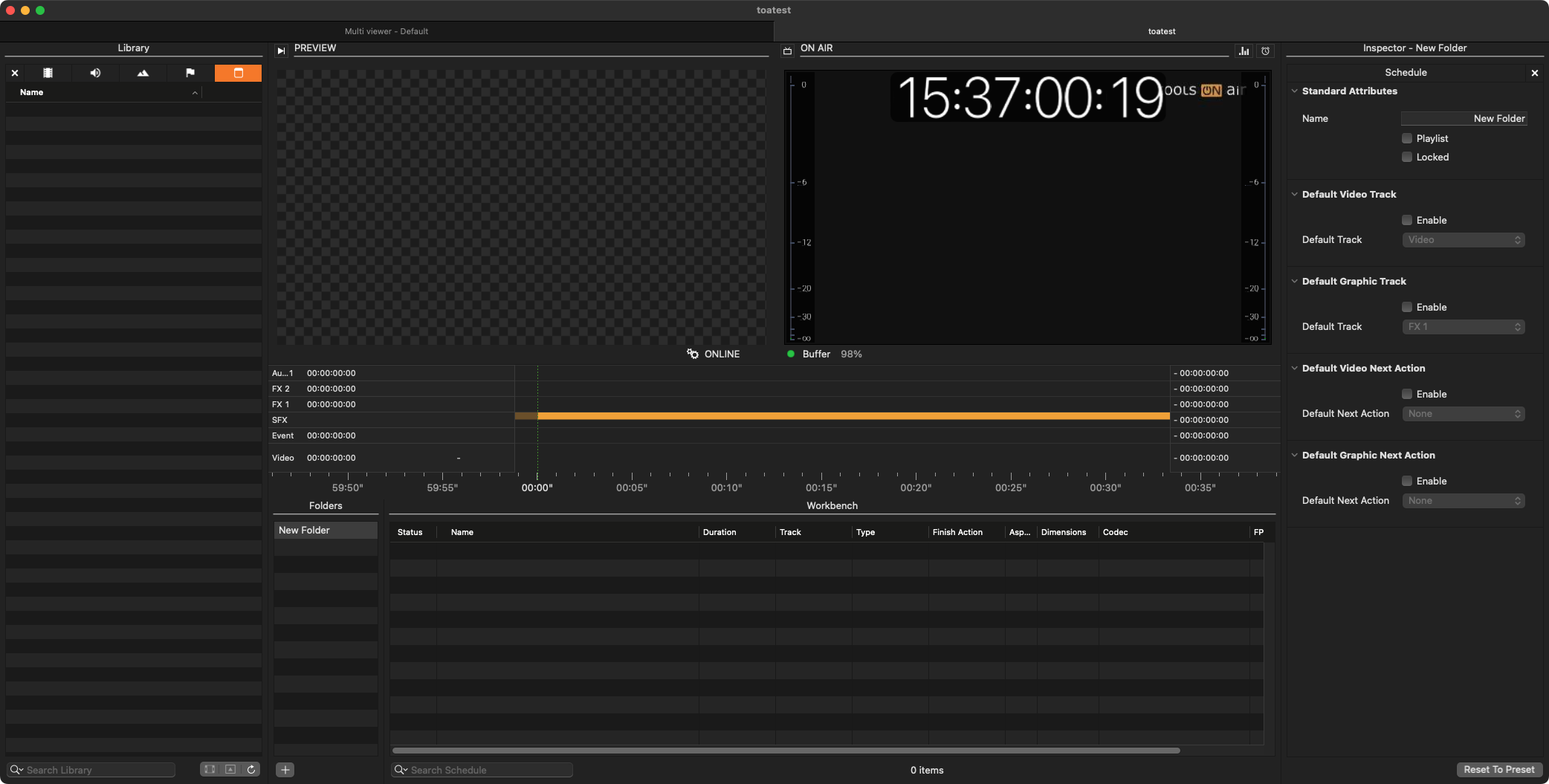Image resolution: width=1549 pixels, height=784 pixels.
Task: Click the workbench horizontal scrollbar
Action: coord(786,751)
